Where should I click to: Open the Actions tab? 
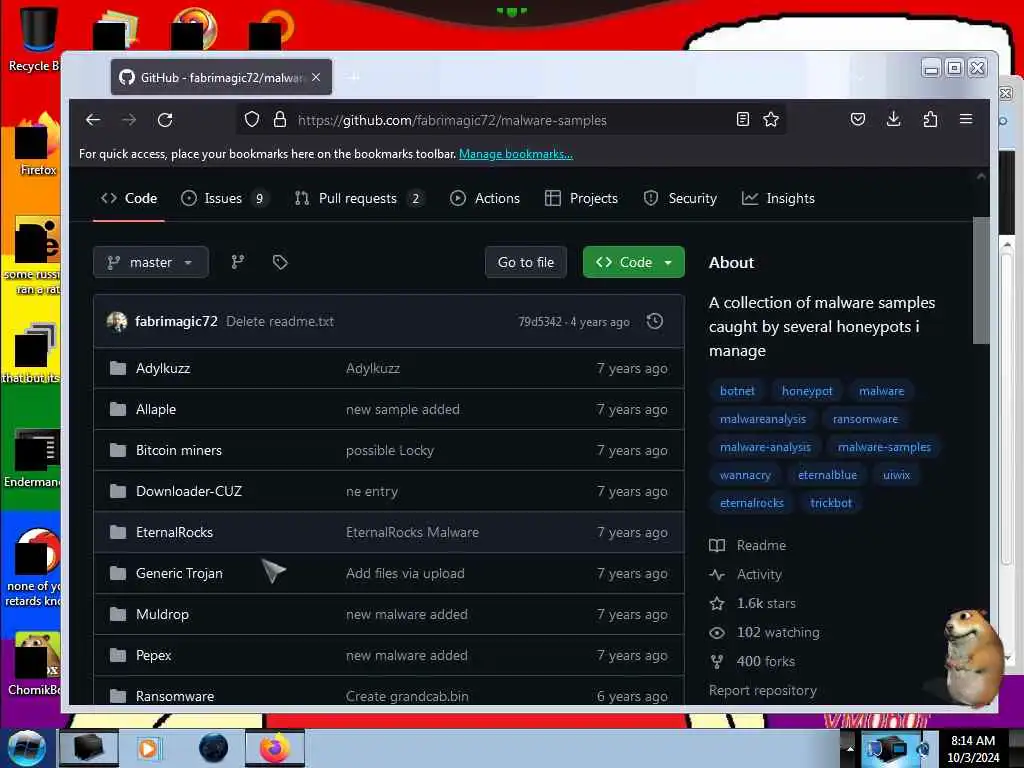[x=485, y=199]
